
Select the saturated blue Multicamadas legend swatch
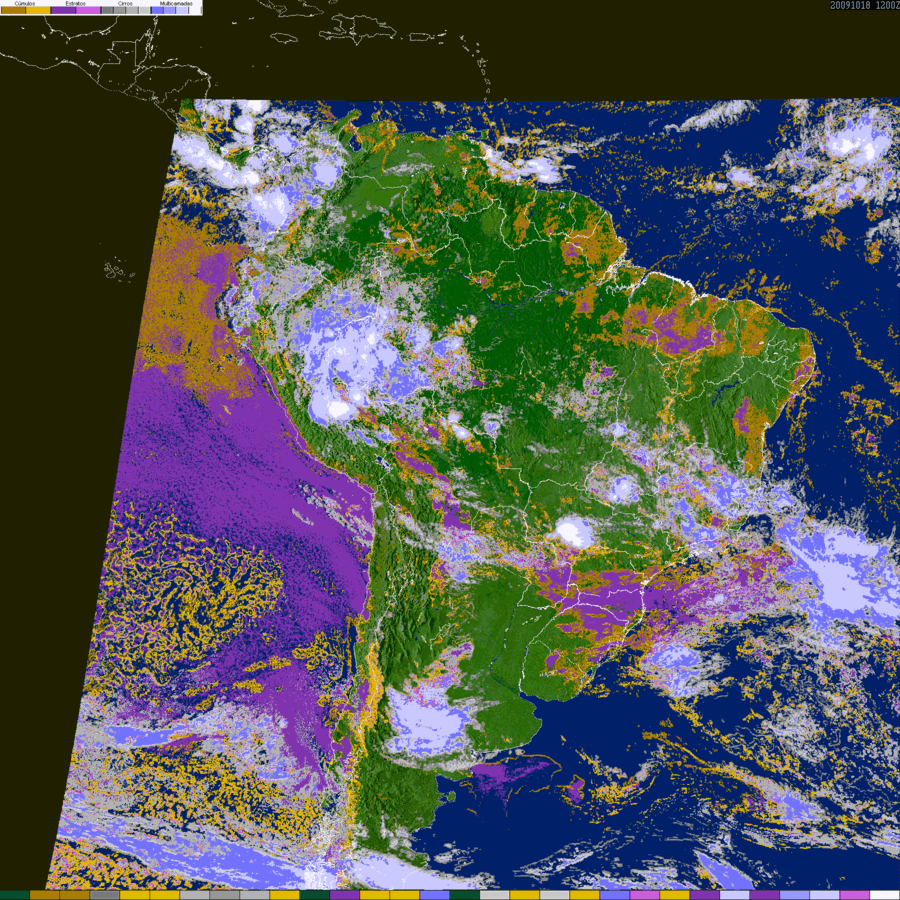click(x=157, y=10)
